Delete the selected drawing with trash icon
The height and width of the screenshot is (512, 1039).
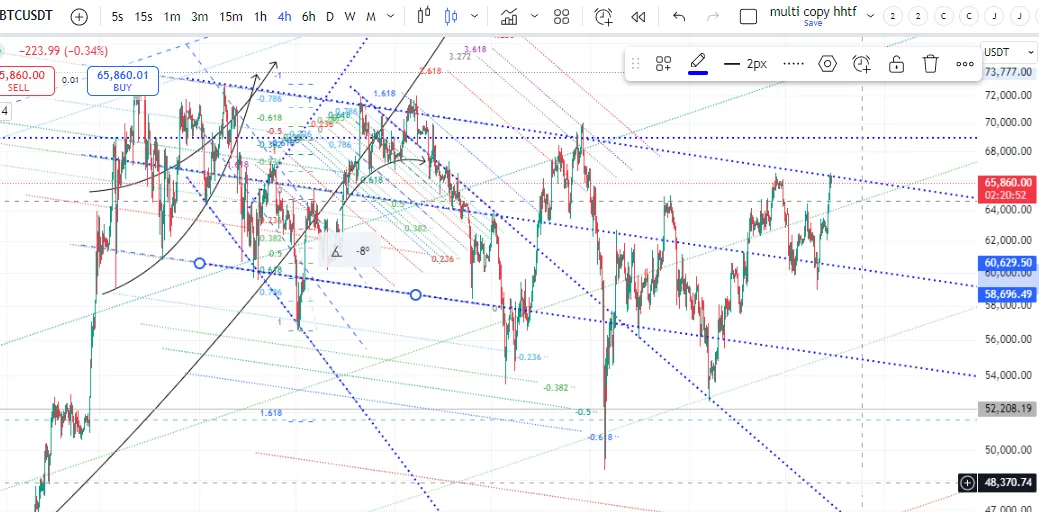coord(930,64)
